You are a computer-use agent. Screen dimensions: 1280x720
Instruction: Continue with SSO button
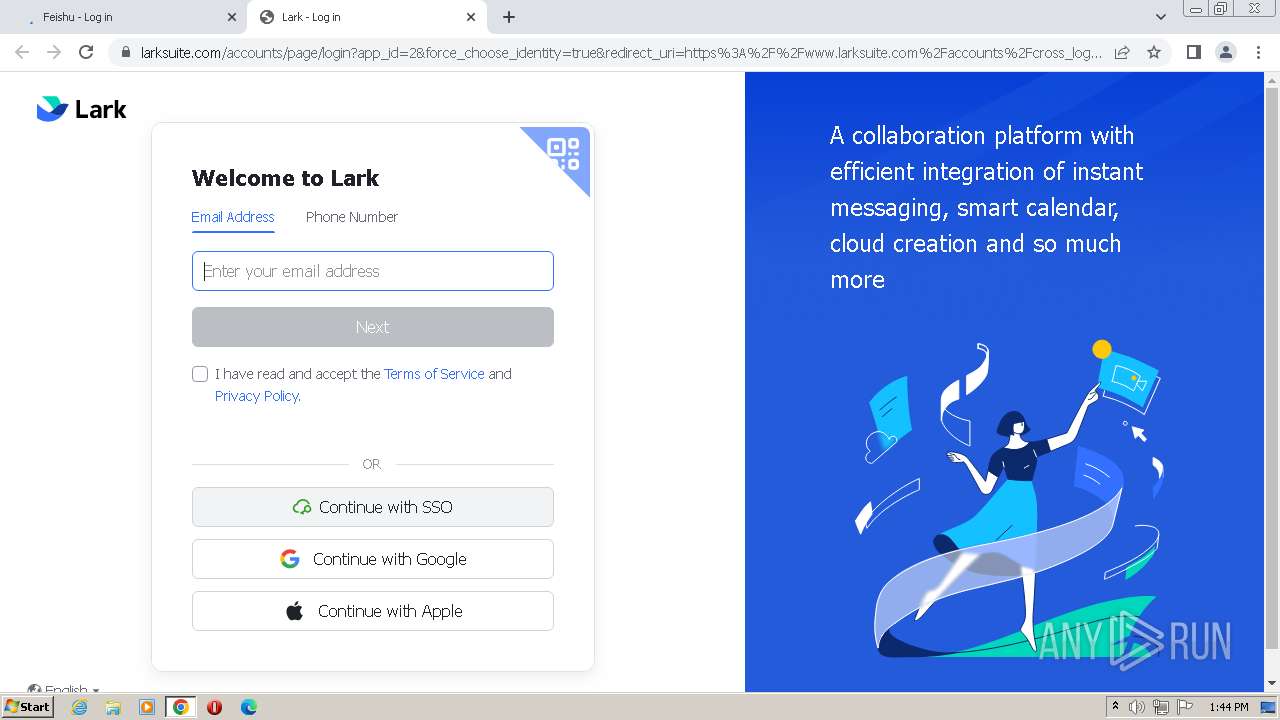[373, 507]
